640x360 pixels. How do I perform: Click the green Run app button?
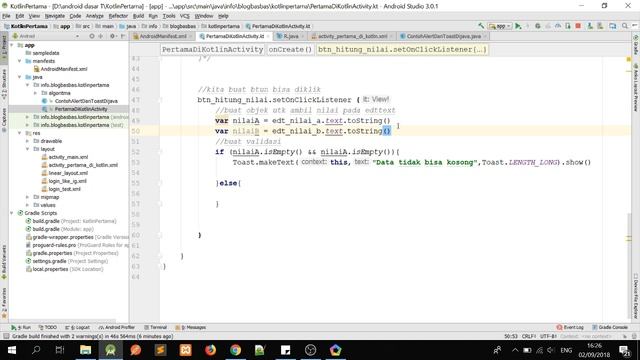tap(518, 26)
